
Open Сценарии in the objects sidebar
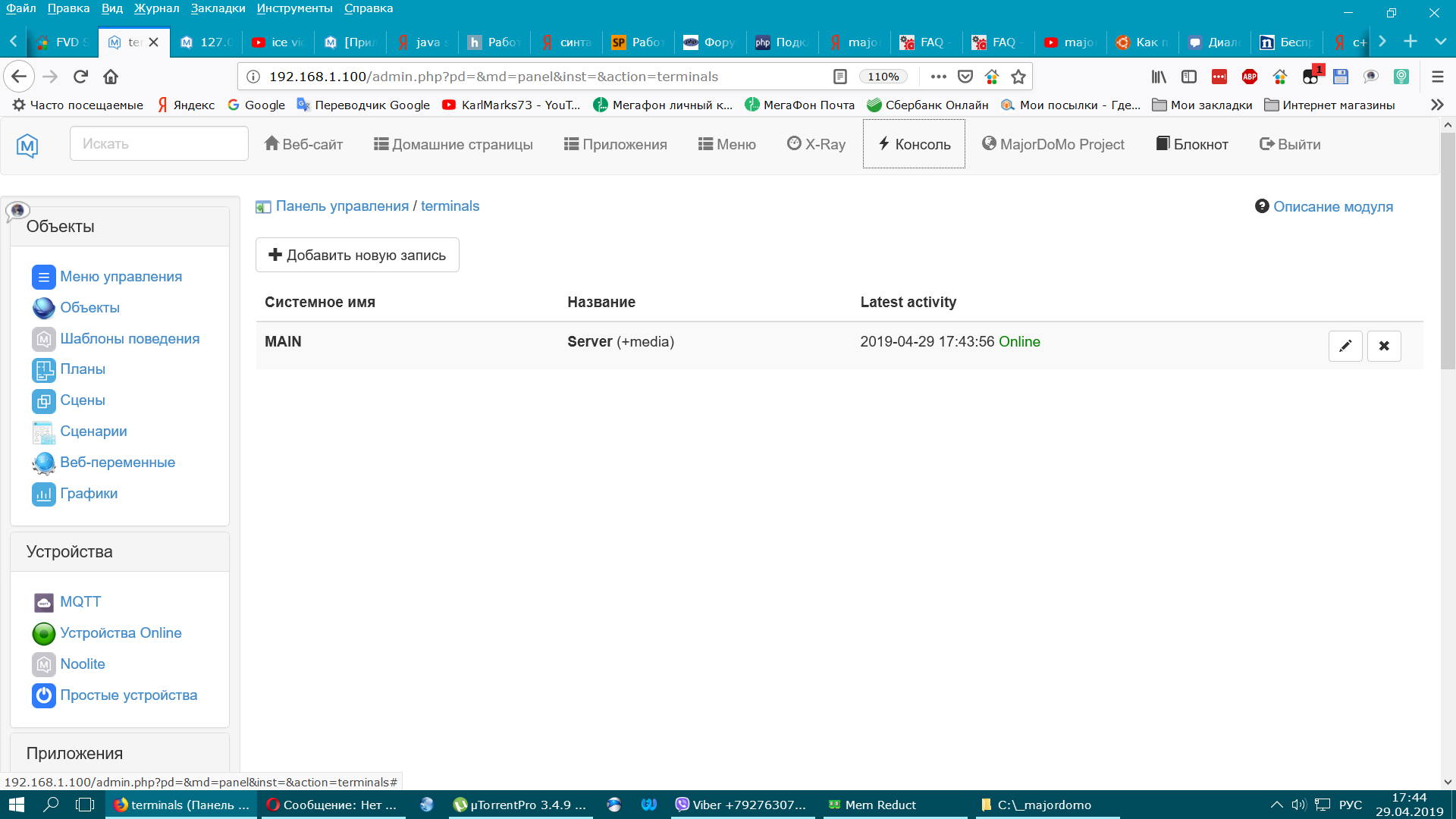click(x=93, y=431)
